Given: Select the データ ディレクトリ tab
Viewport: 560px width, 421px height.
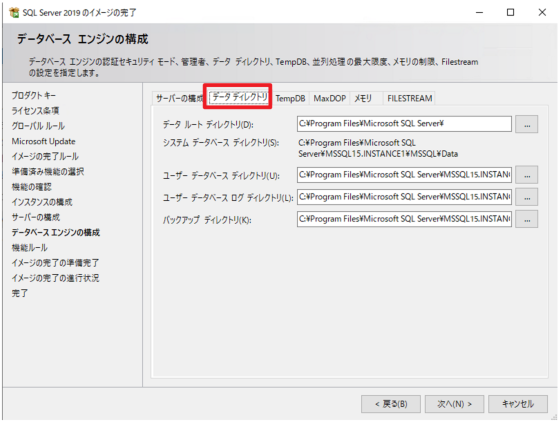Looking at the screenshot, I should [239, 97].
